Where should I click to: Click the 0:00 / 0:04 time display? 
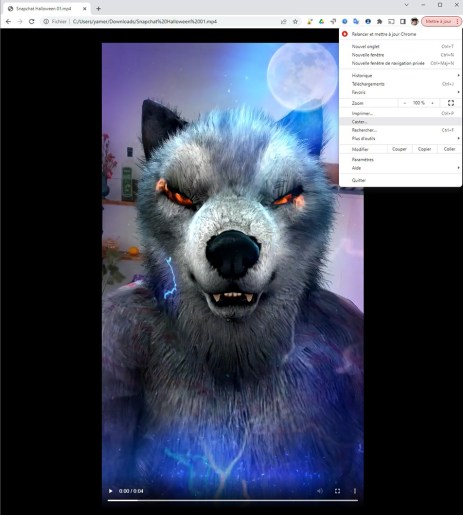tap(131, 491)
